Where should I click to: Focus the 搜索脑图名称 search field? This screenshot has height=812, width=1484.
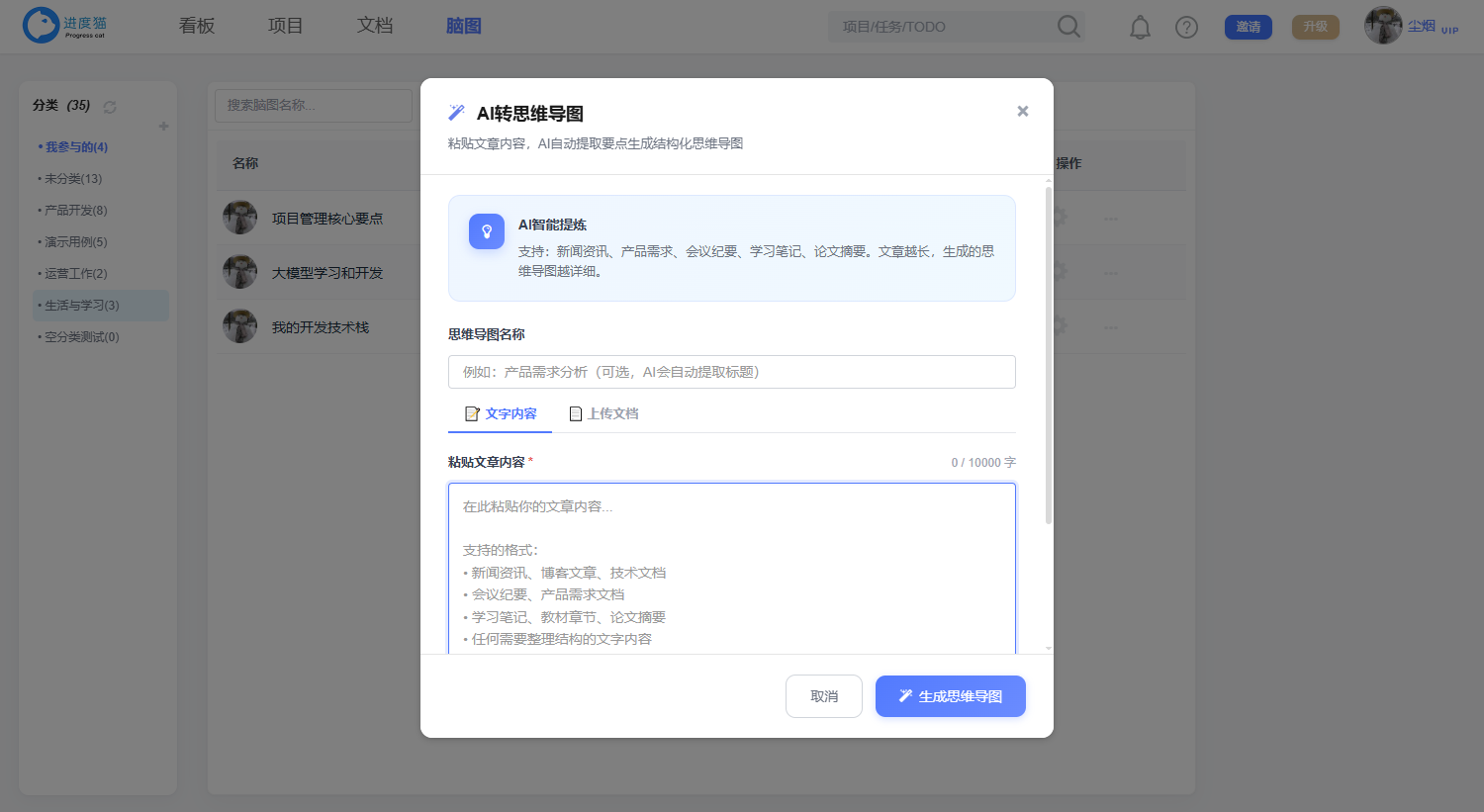click(314, 105)
